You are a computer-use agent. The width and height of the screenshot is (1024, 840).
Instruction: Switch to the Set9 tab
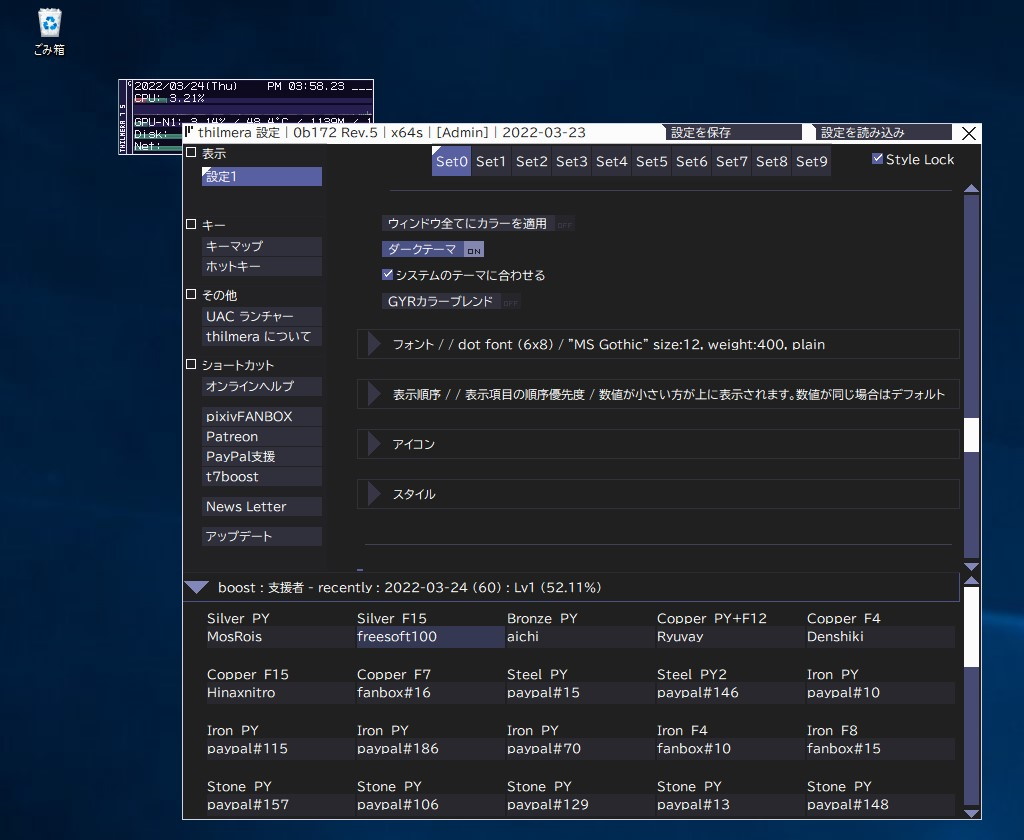[811, 160]
